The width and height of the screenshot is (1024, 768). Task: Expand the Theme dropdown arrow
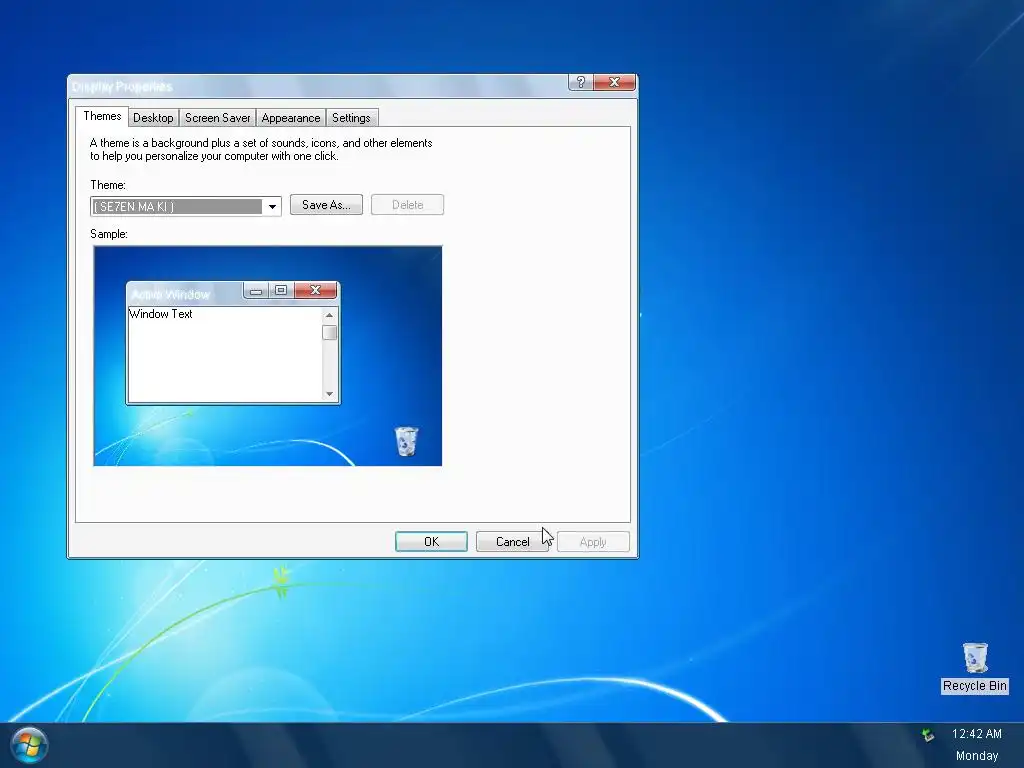[272, 207]
